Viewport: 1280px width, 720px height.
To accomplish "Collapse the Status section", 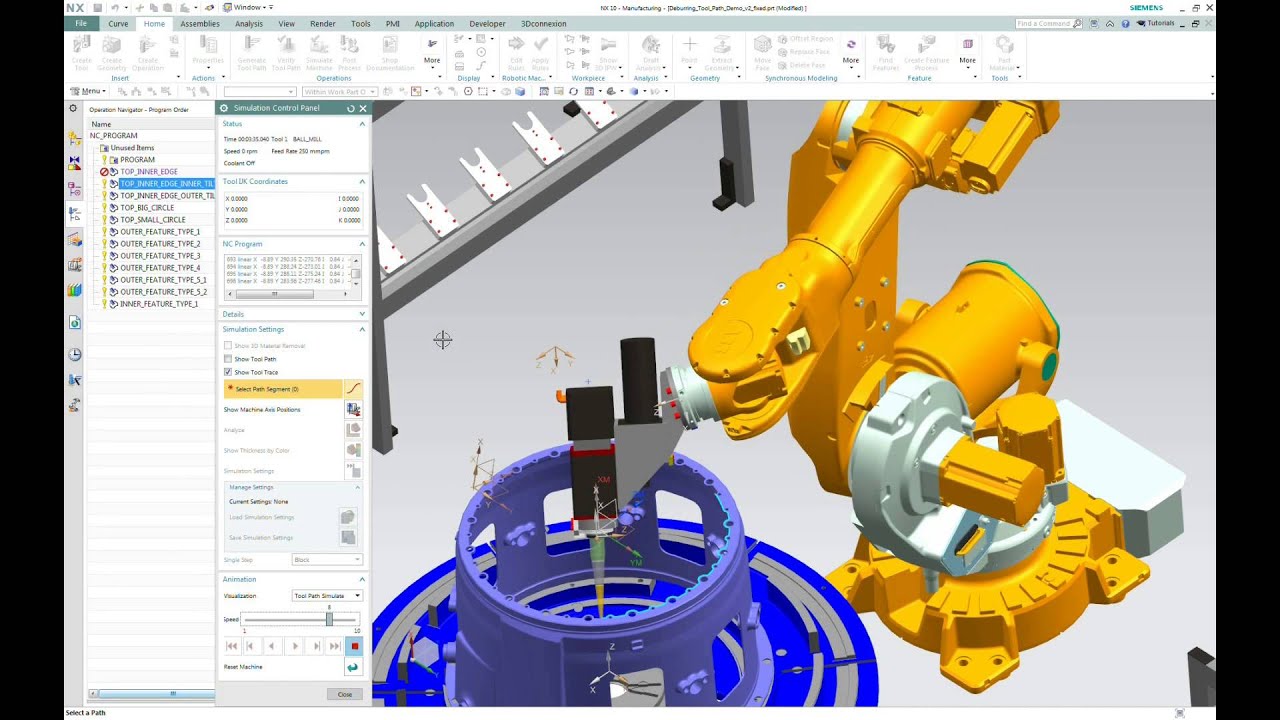I will tap(362, 124).
